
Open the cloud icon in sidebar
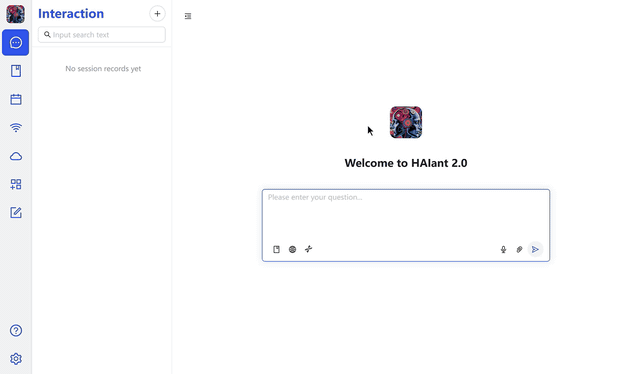point(16,156)
